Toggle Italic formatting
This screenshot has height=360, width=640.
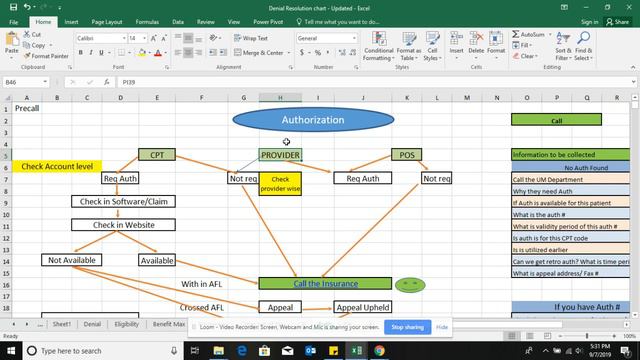[x=91, y=53]
